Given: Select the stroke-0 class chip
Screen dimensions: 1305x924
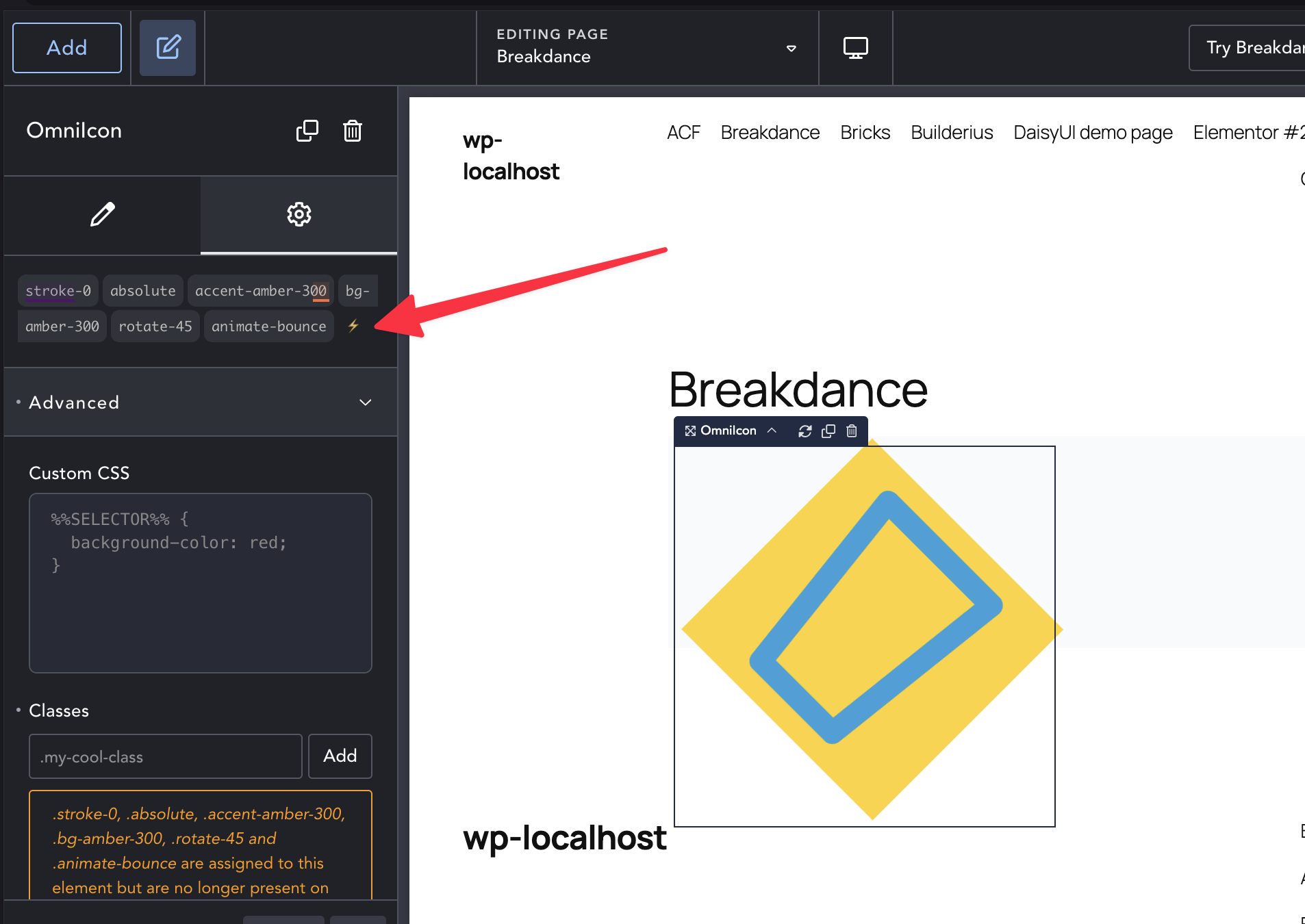Looking at the screenshot, I should [58, 291].
